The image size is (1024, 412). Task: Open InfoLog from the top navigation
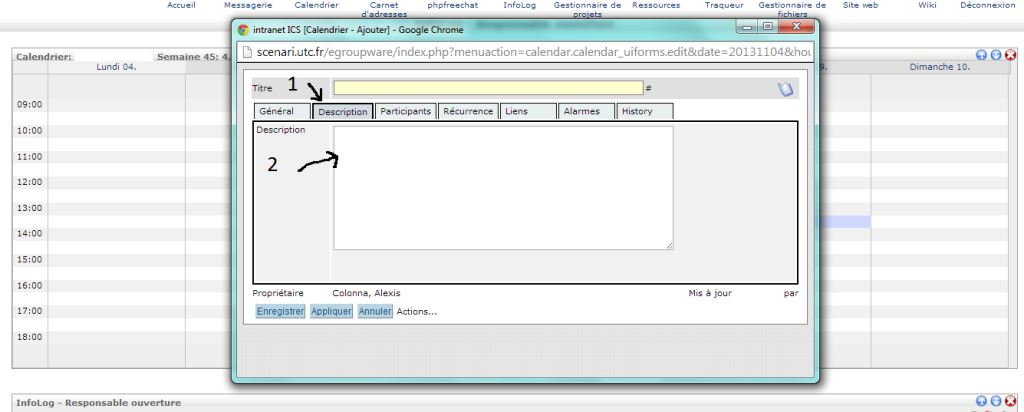coord(519,5)
